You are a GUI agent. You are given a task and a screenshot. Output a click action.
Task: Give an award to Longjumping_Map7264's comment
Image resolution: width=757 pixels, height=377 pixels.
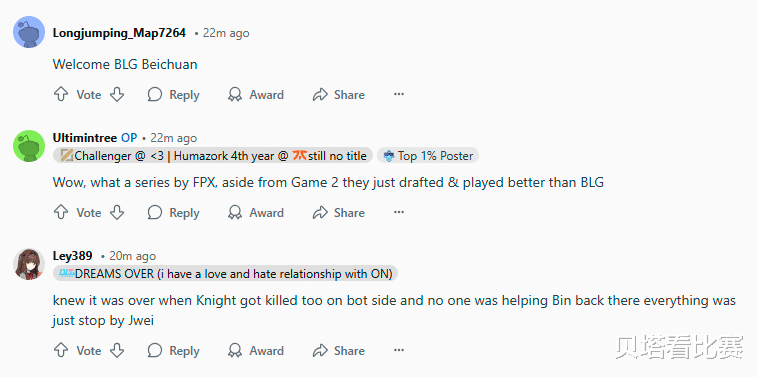(255, 95)
